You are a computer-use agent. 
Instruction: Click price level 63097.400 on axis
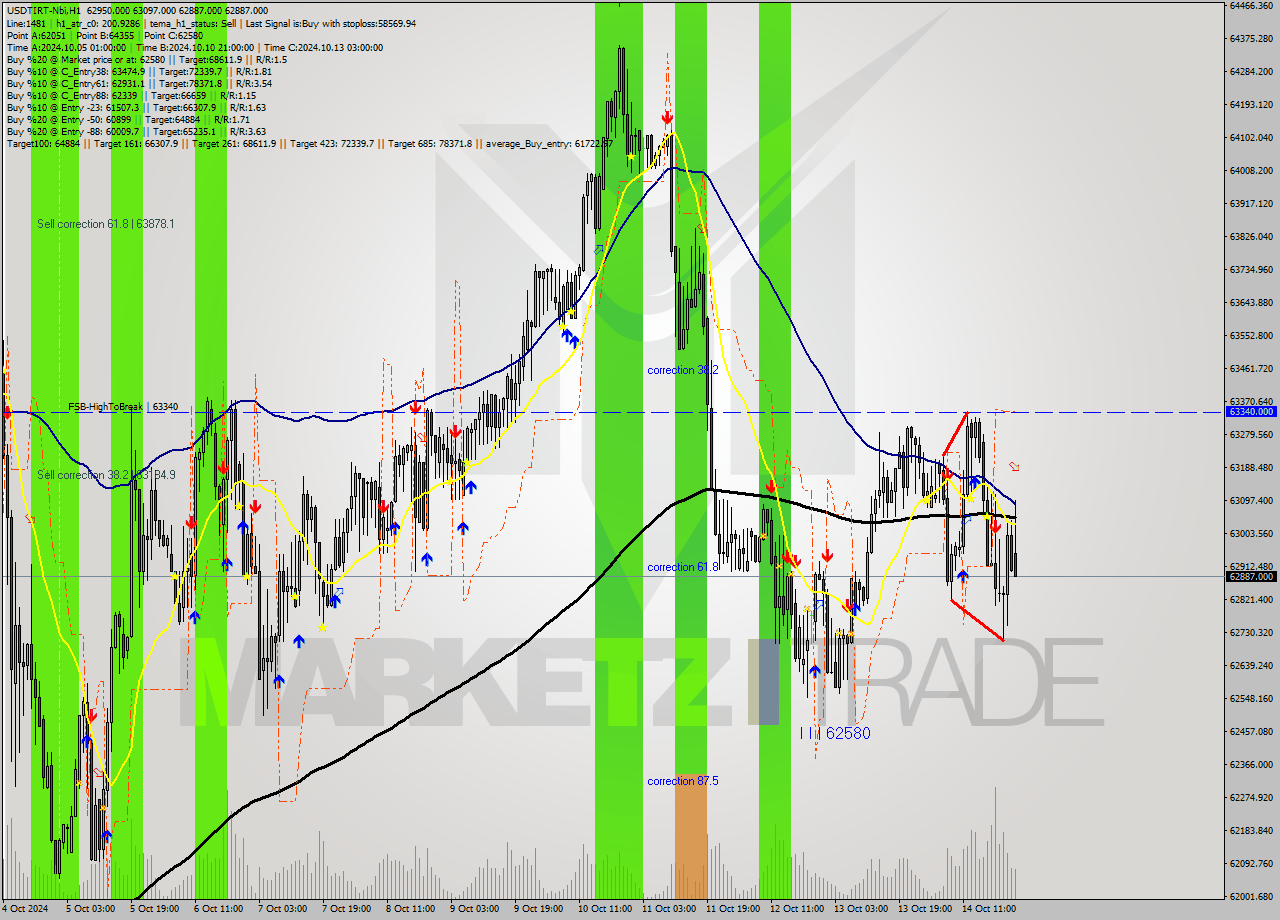[x=1250, y=500]
